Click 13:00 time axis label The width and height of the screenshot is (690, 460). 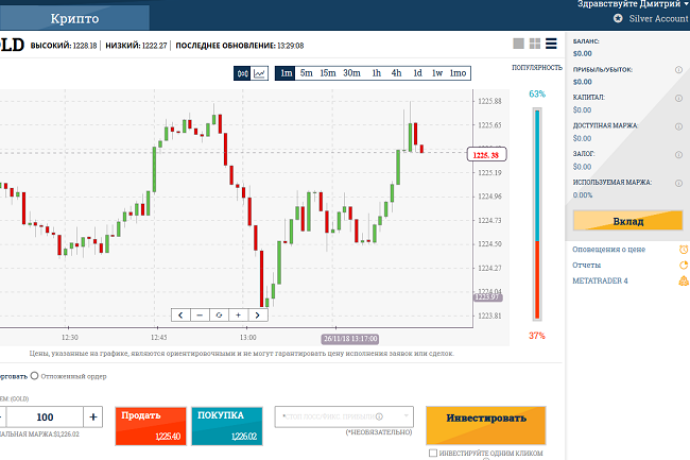pyautogui.click(x=248, y=338)
